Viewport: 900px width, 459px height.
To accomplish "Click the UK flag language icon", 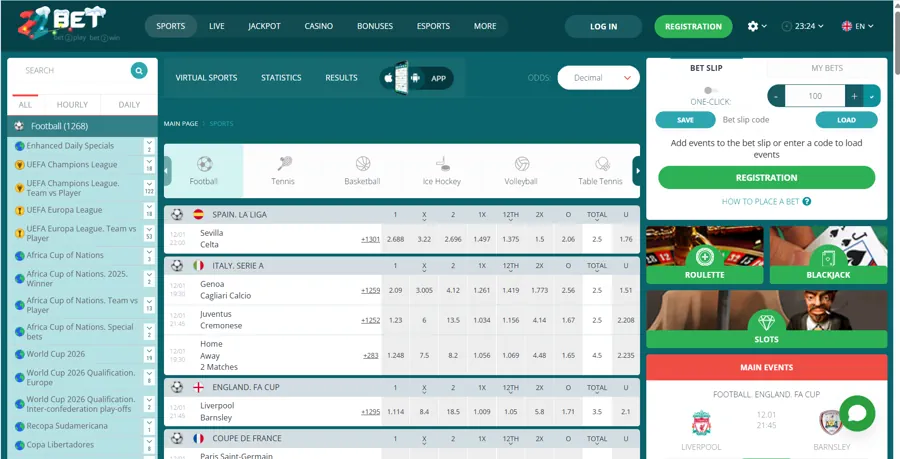I will [x=847, y=26].
